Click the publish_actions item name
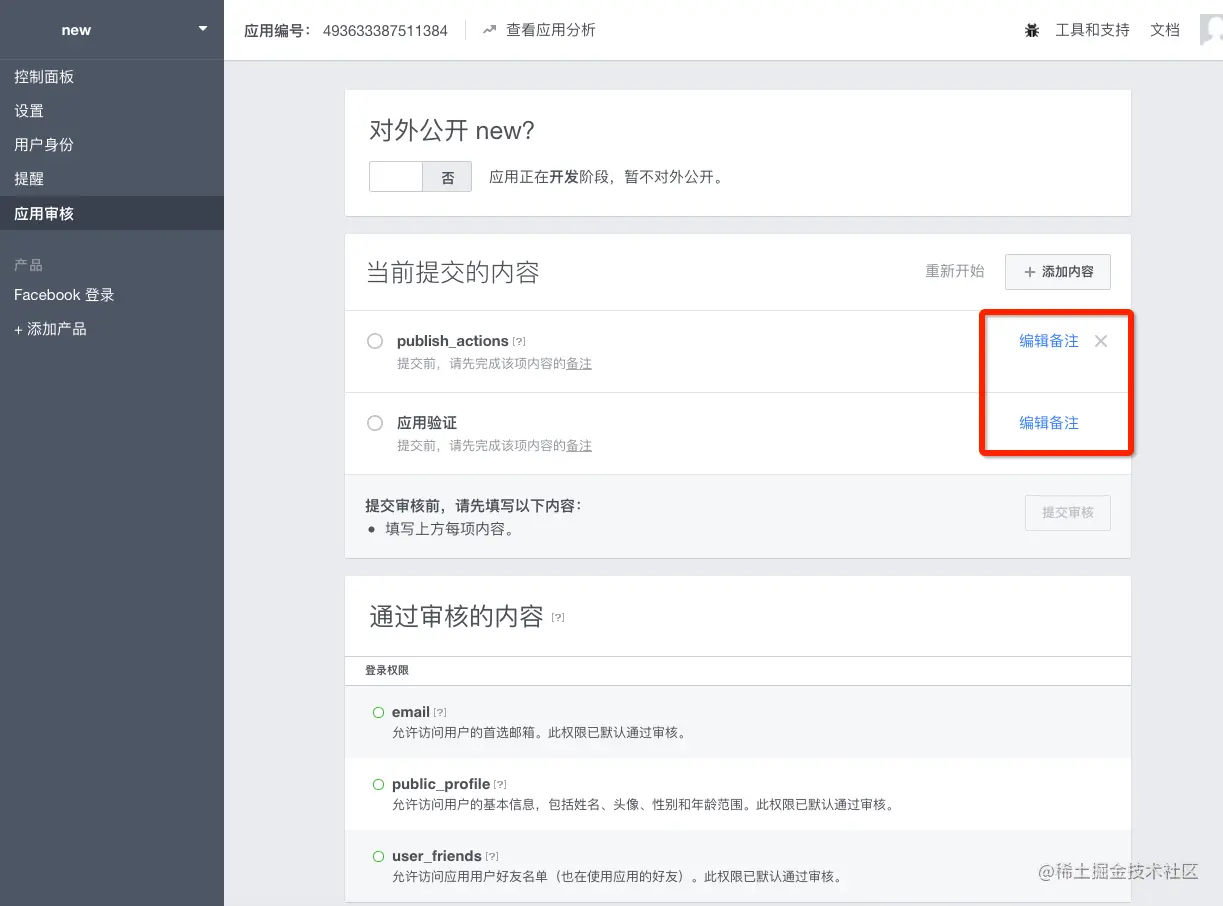The width and height of the screenshot is (1223, 906). (453, 341)
